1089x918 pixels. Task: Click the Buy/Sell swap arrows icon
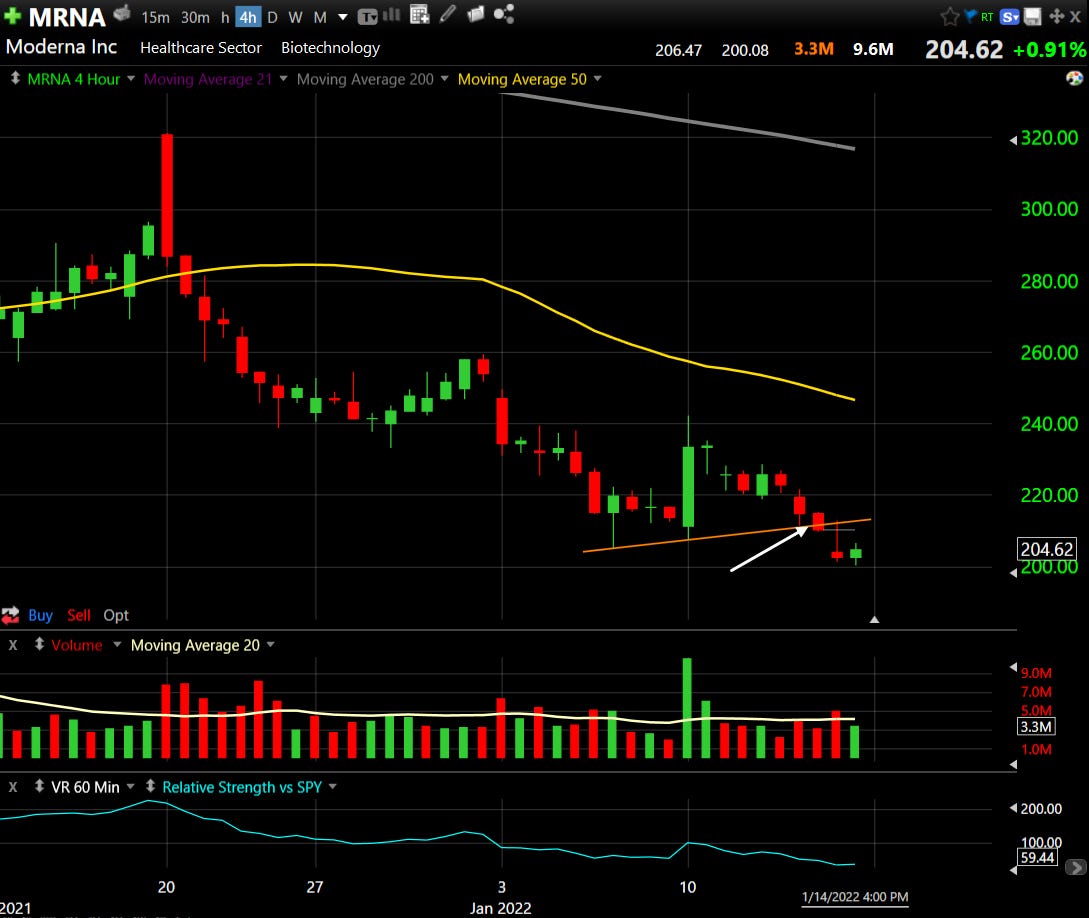click(x=10, y=615)
